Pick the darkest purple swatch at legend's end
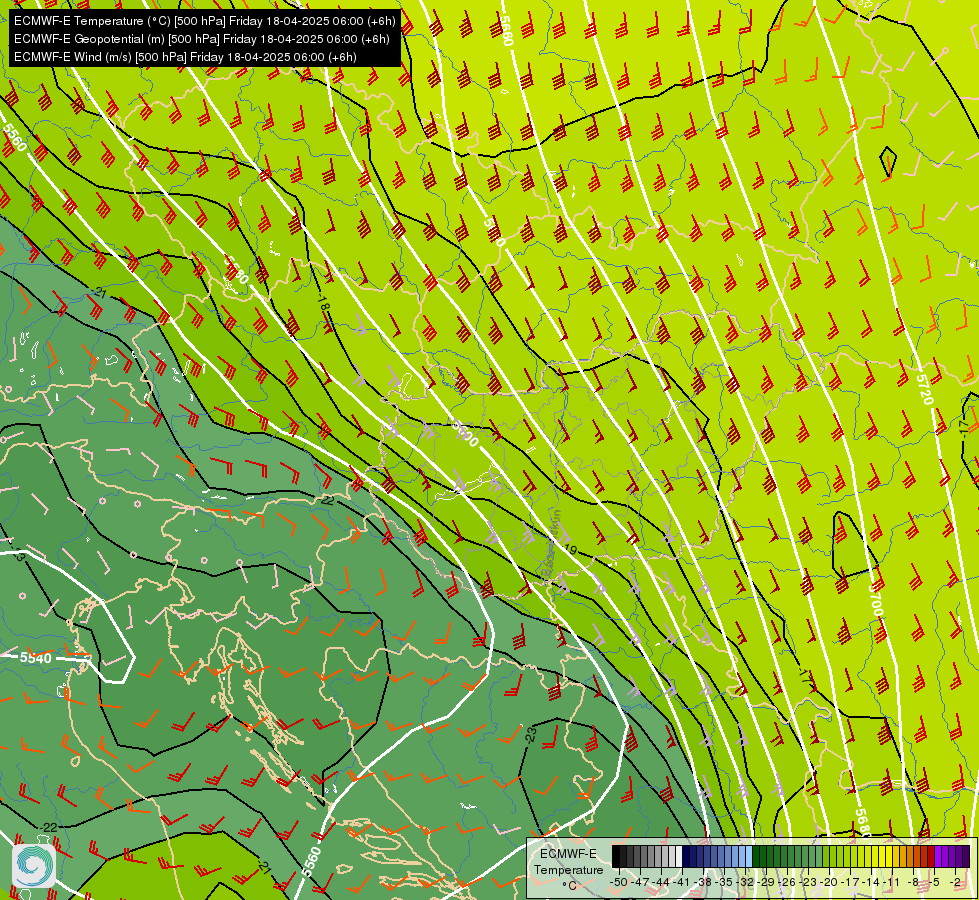The height and width of the screenshot is (900, 979). (x=966, y=856)
